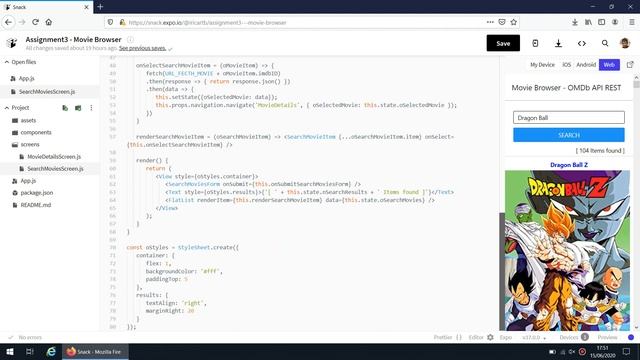Viewport: 640px width, 360px height.
Task: Go to the Firefox home page
Action: (x=49, y=22)
